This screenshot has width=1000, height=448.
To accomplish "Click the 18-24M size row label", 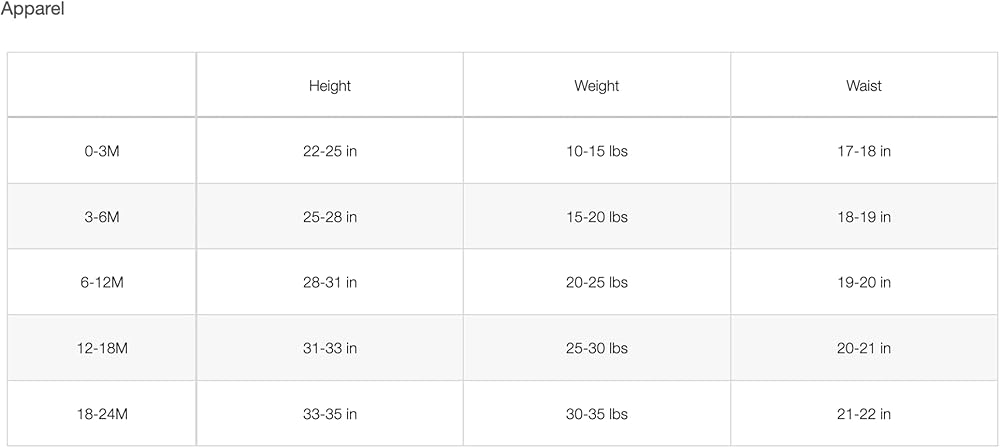I will (x=102, y=414).
